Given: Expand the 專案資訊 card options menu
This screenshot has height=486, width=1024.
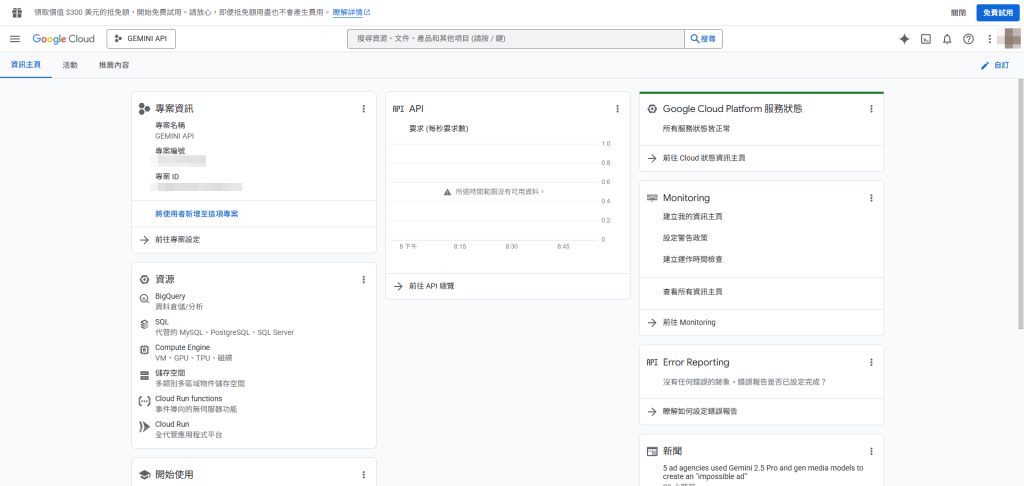Looking at the screenshot, I should pos(364,109).
